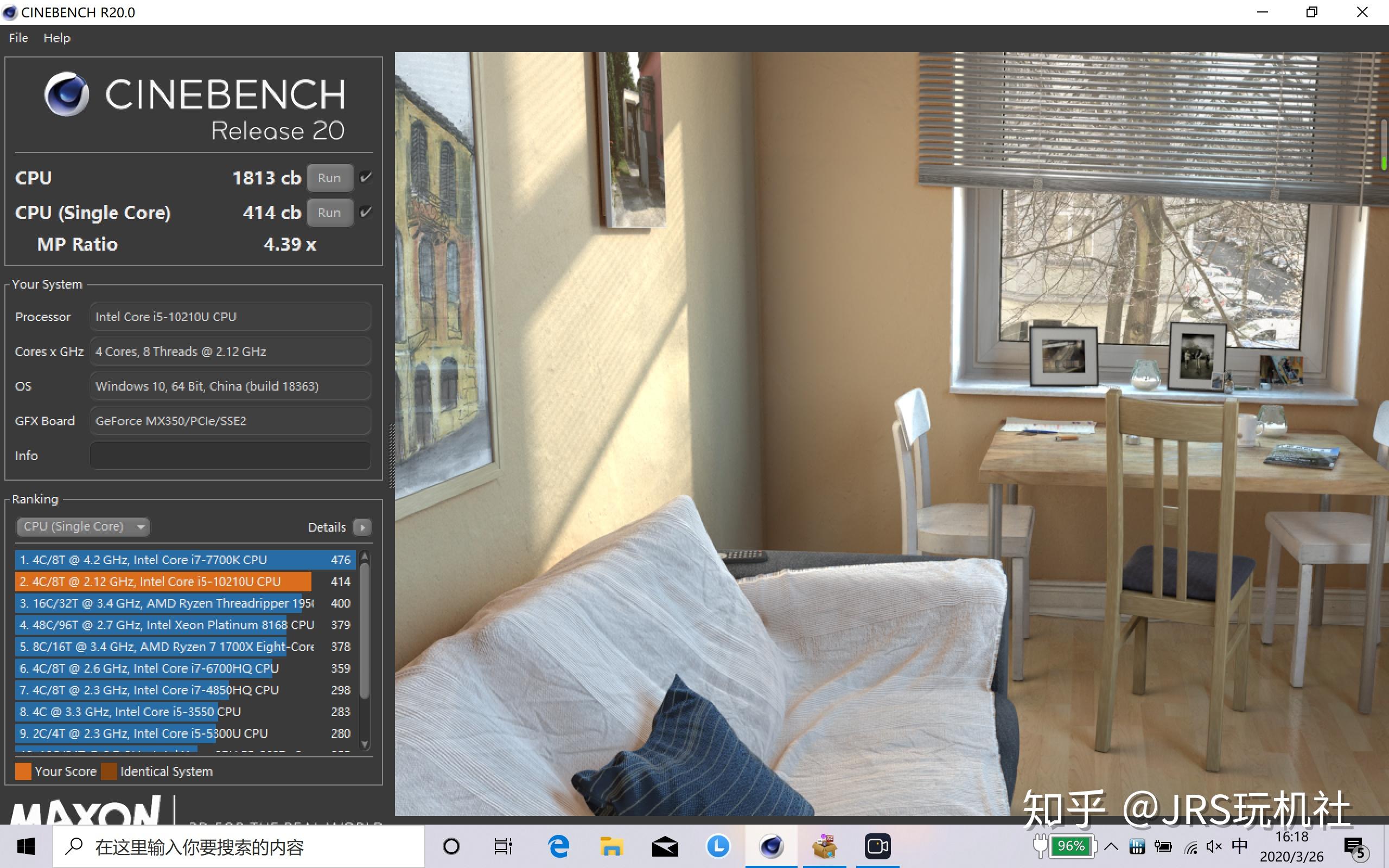Click the Info text field
Viewport: 1389px width, 868px height.
[230, 455]
